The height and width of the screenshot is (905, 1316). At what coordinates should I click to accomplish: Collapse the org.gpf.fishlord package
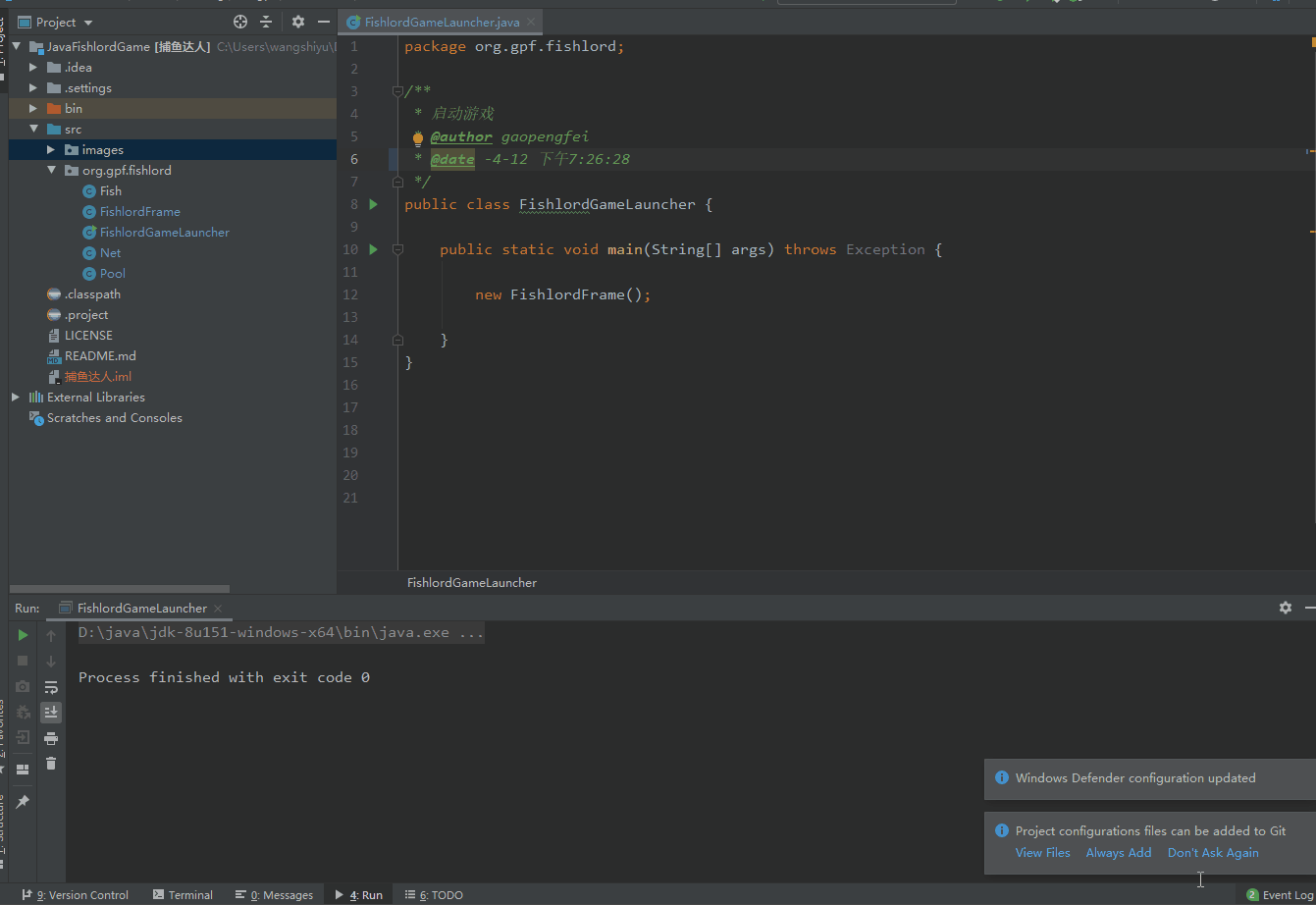click(x=51, y=170)
